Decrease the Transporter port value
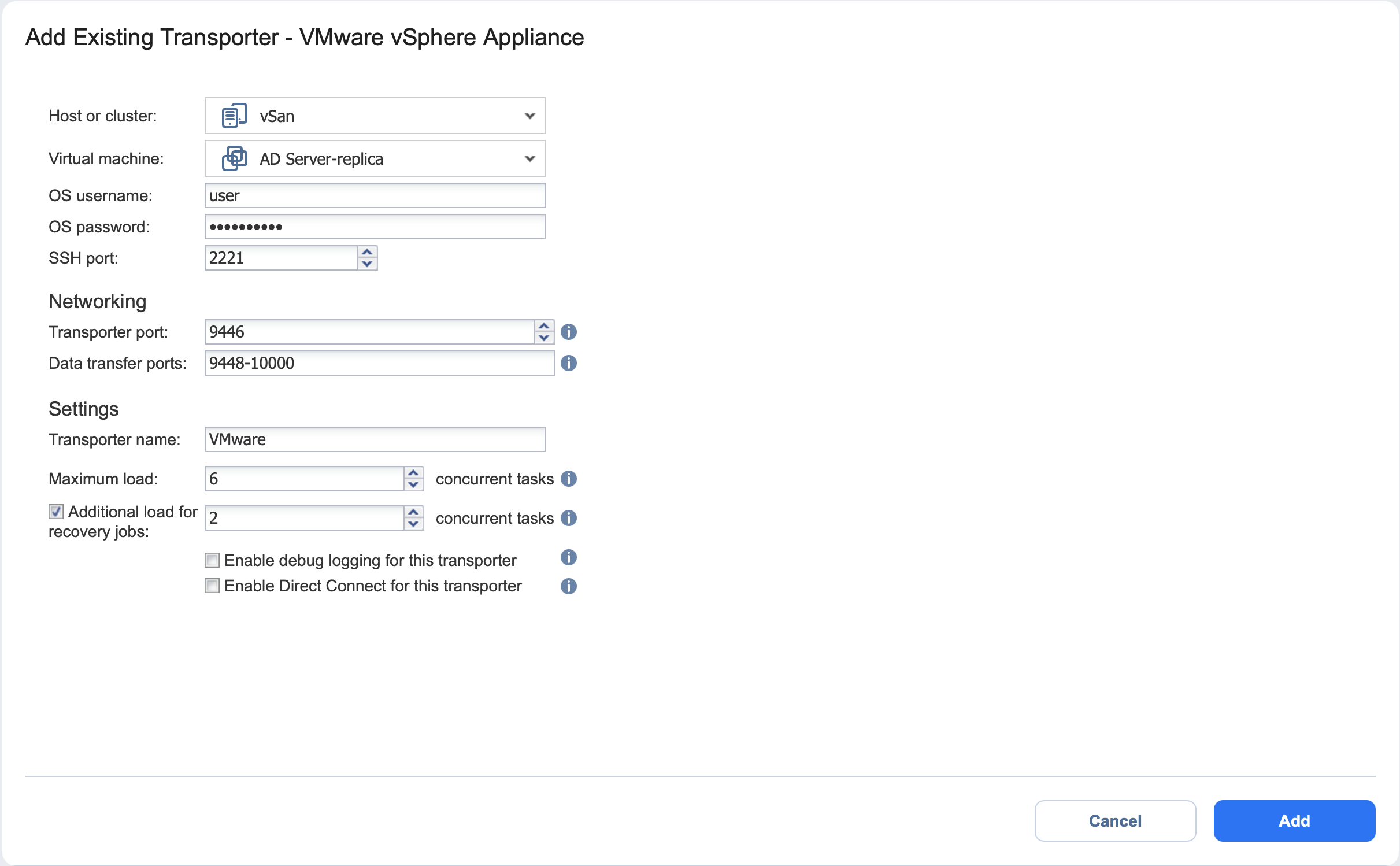The height and width of the screenshot is (866, 1400). (544, 338)
